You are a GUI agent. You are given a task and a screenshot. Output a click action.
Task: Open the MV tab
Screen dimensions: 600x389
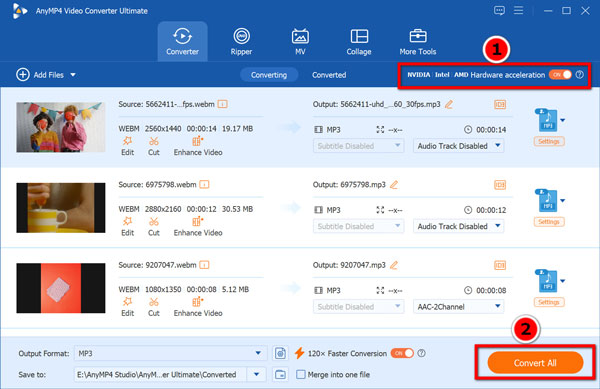(300, 41)
